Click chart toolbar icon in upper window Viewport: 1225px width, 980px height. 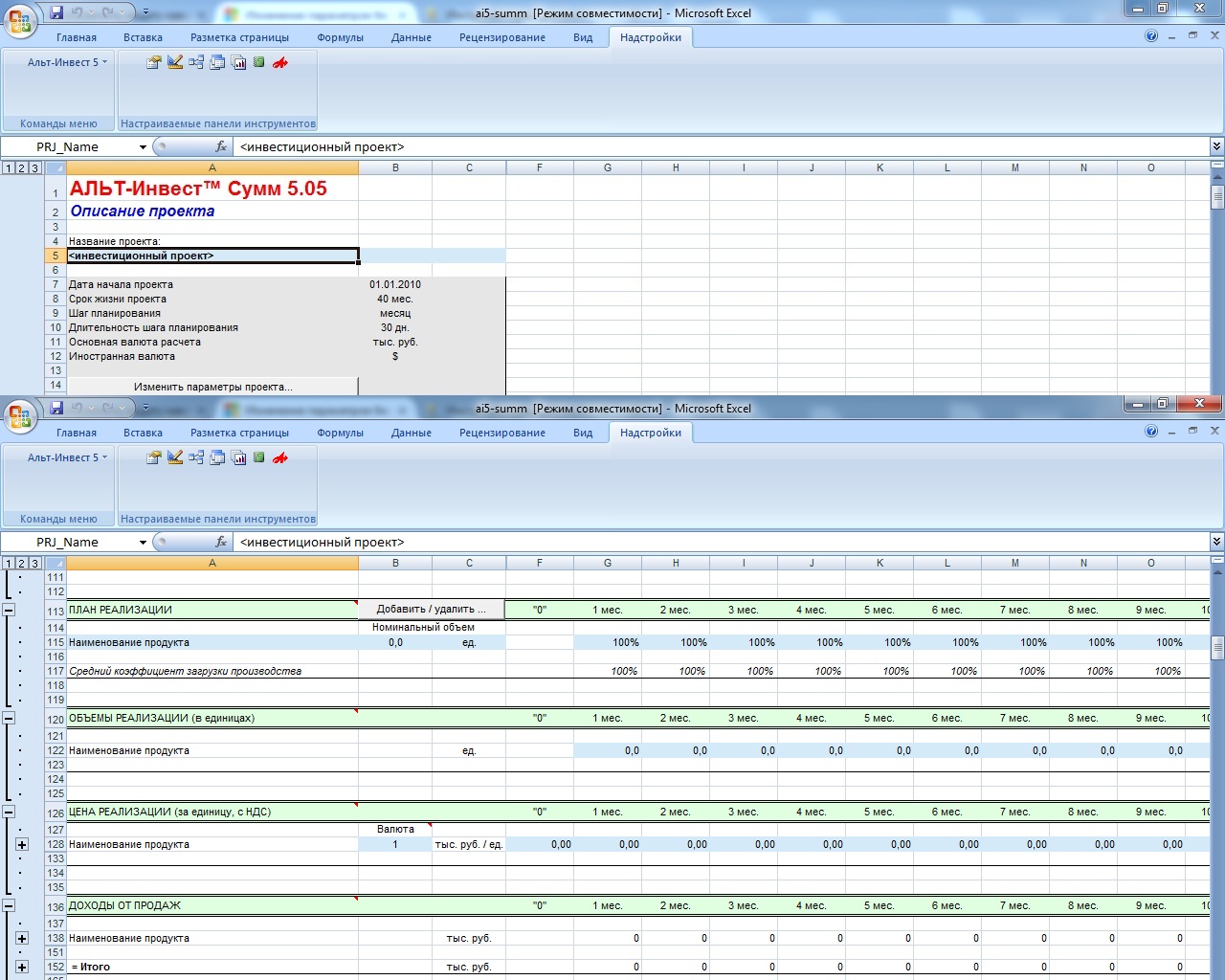coord(239,62)
